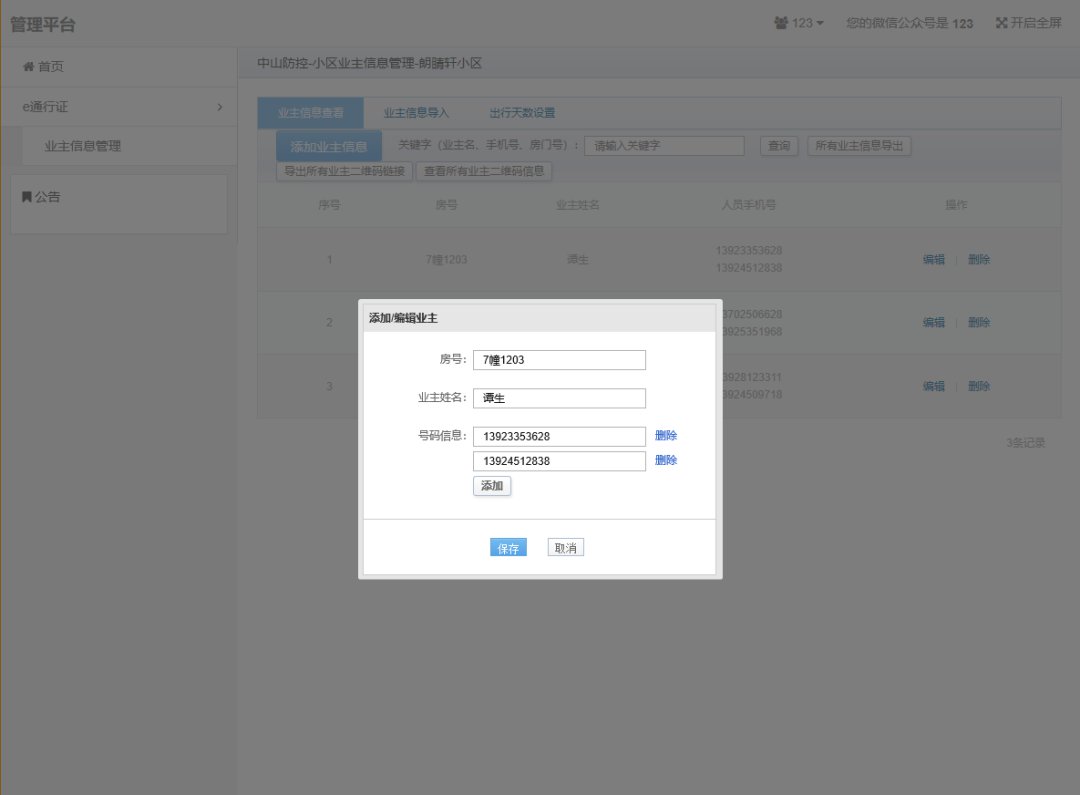Open the 出行天数设置 tab
This screenshot has width=1080, height=795.
point(522,113)
